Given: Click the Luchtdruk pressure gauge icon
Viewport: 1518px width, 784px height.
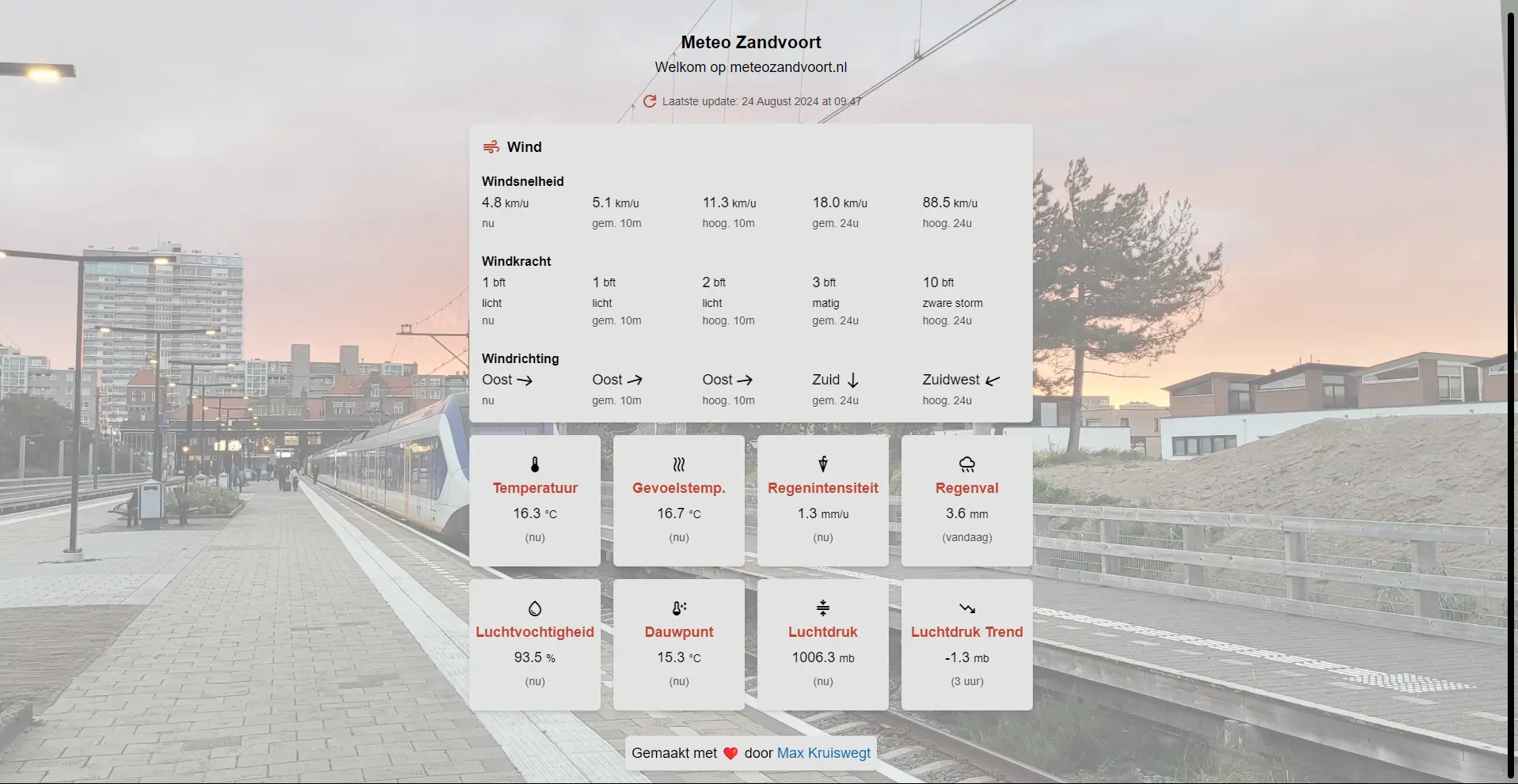Looking at the screenshot, I should (822, 608).
